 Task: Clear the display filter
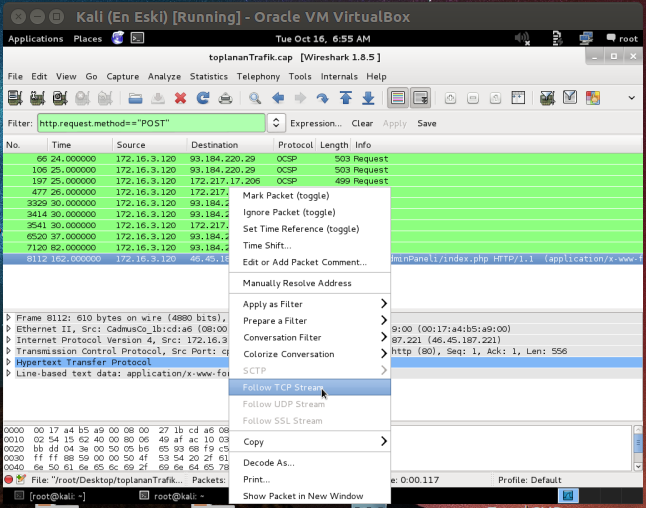pyautogui.click(x=362, y=123)
